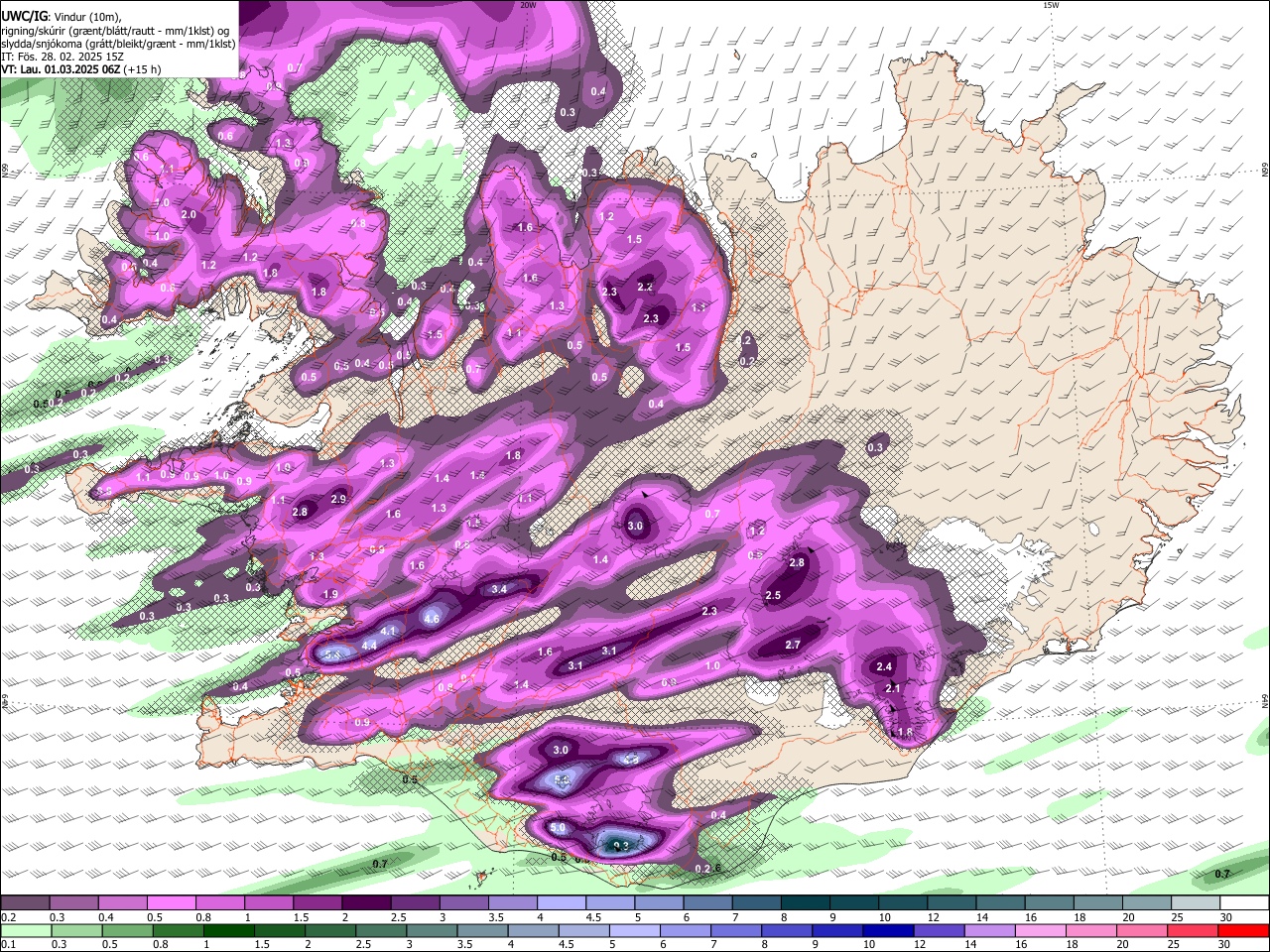Click the '15W' longitude label
This screenshot has height=952, width=1270.
1051,5
